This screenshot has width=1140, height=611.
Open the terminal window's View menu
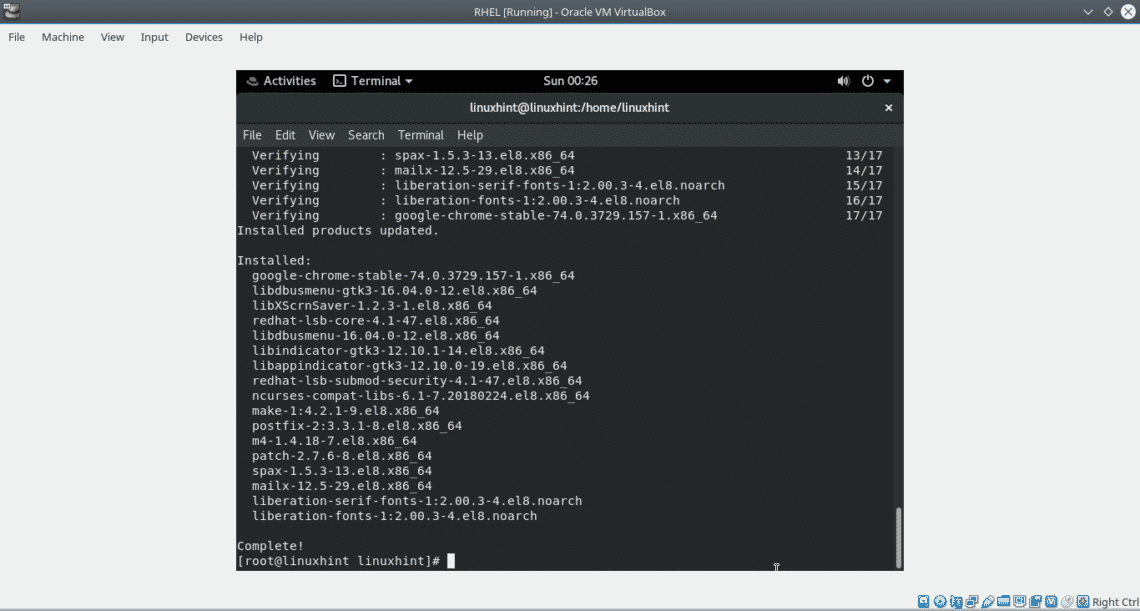321,135
